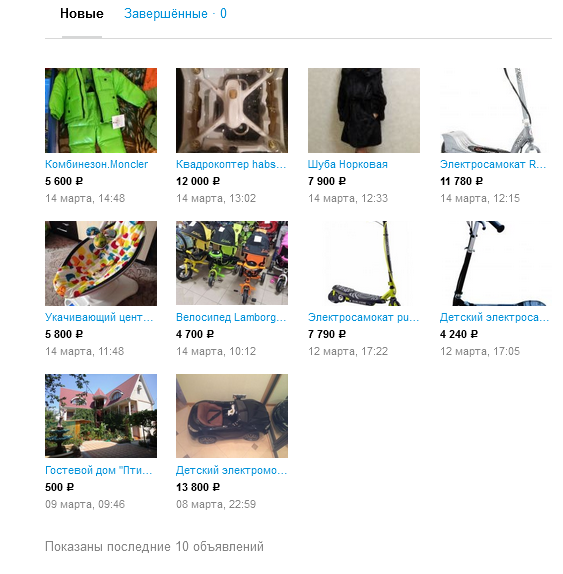The height and width of the screenshot is (574, 563).
Task: Click the Укачивающий цент... listing title
Action: point(99,317)
